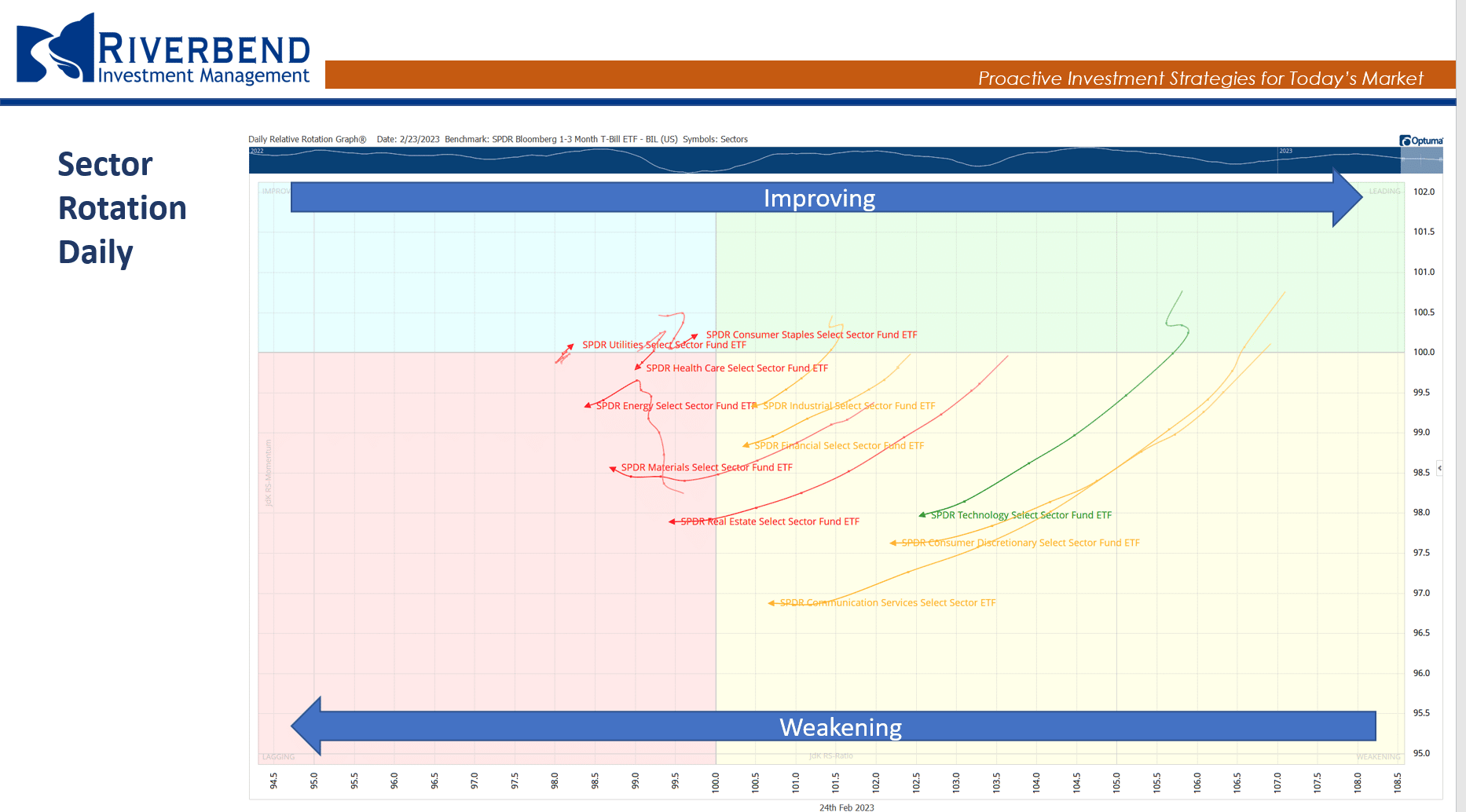This screenshot has height=812, width=1466.
Task: Select SPDR Energy Select Sector Fund ETF label
Action: coord(676,406)
